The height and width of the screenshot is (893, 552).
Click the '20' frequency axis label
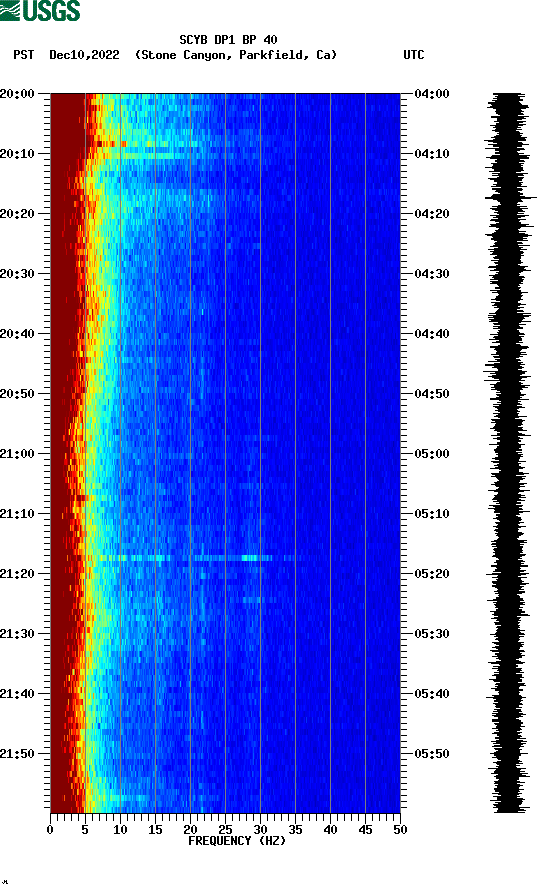(190, 830)
